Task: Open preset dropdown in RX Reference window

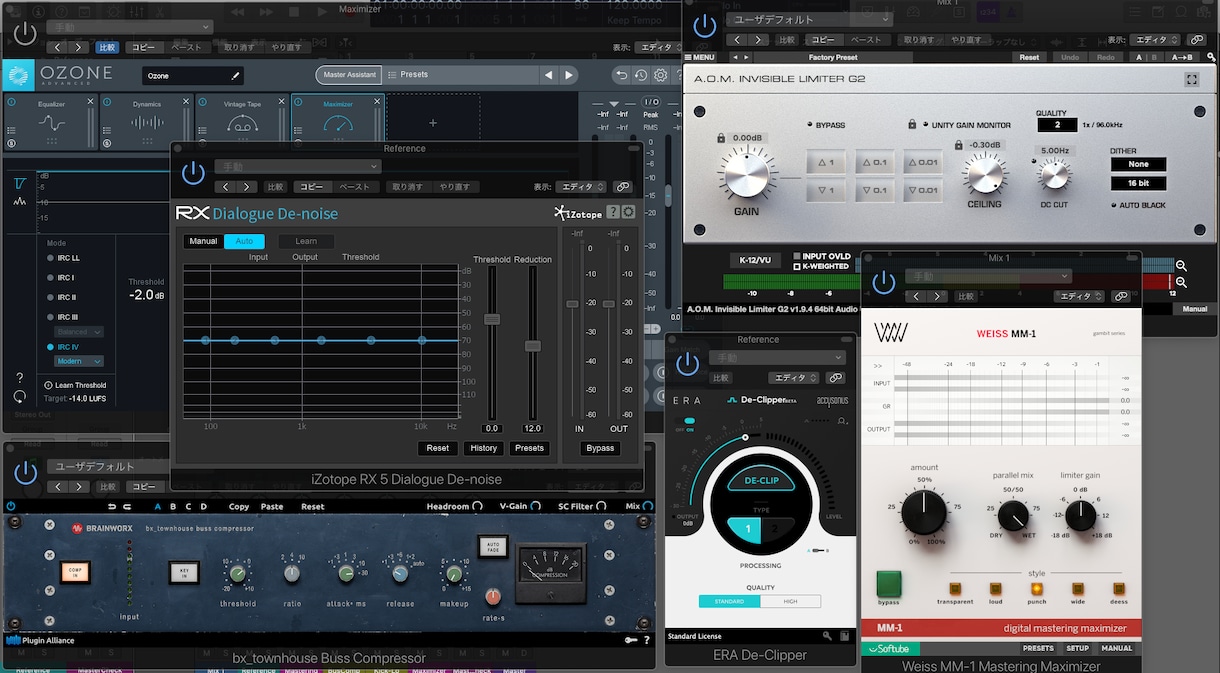Action: coord(296,166)
